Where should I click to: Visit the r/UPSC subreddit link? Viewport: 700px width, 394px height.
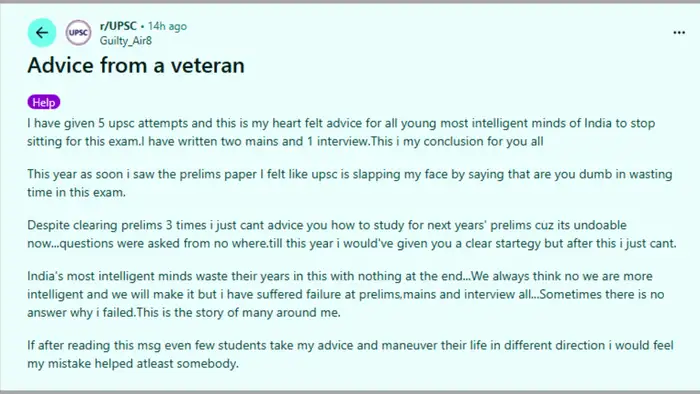pyautogui.click(x=118, y=26)
